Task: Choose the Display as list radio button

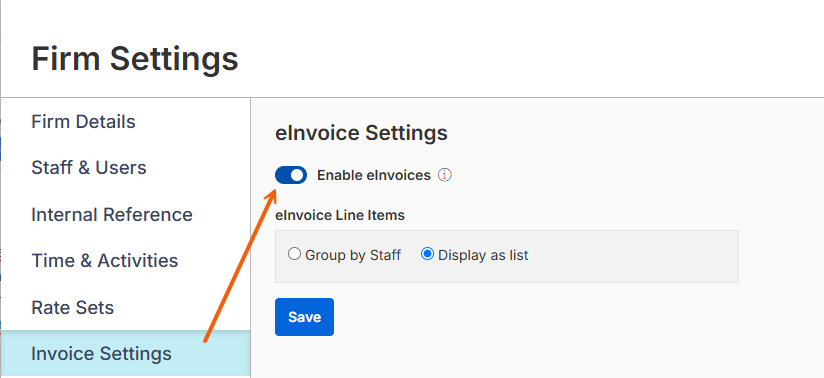Action: tap(427, 254)
